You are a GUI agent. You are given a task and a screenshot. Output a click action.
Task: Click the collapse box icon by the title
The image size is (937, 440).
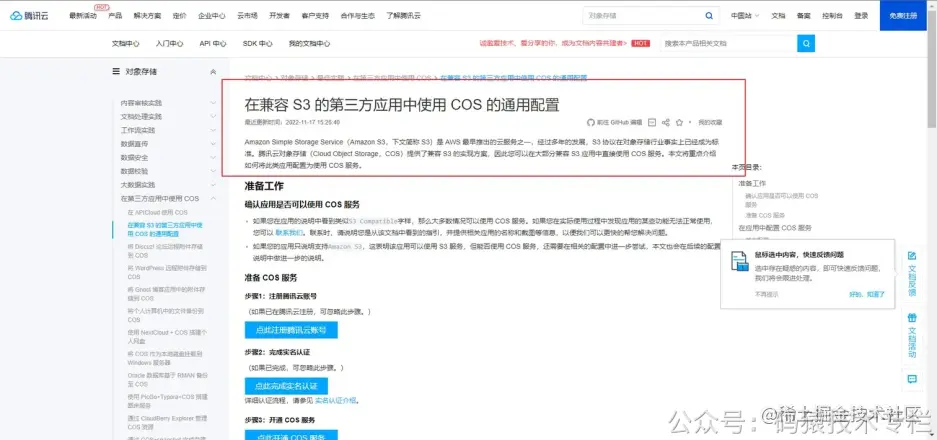point(651,122)
